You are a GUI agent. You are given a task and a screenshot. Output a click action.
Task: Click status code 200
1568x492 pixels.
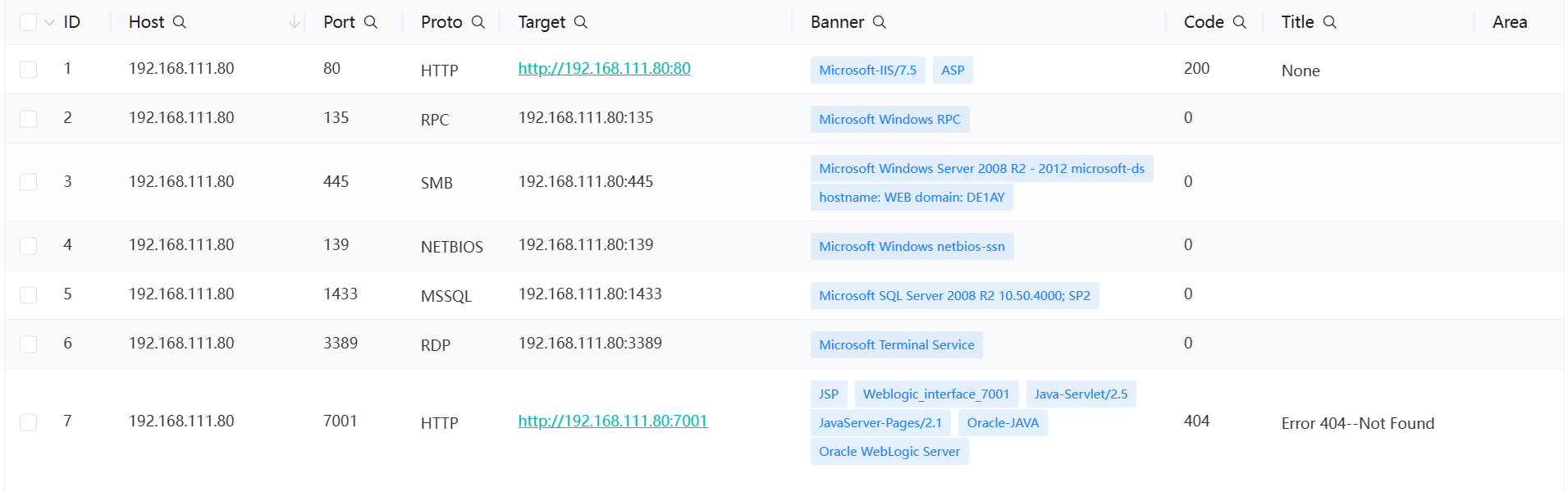[1196, 69]
